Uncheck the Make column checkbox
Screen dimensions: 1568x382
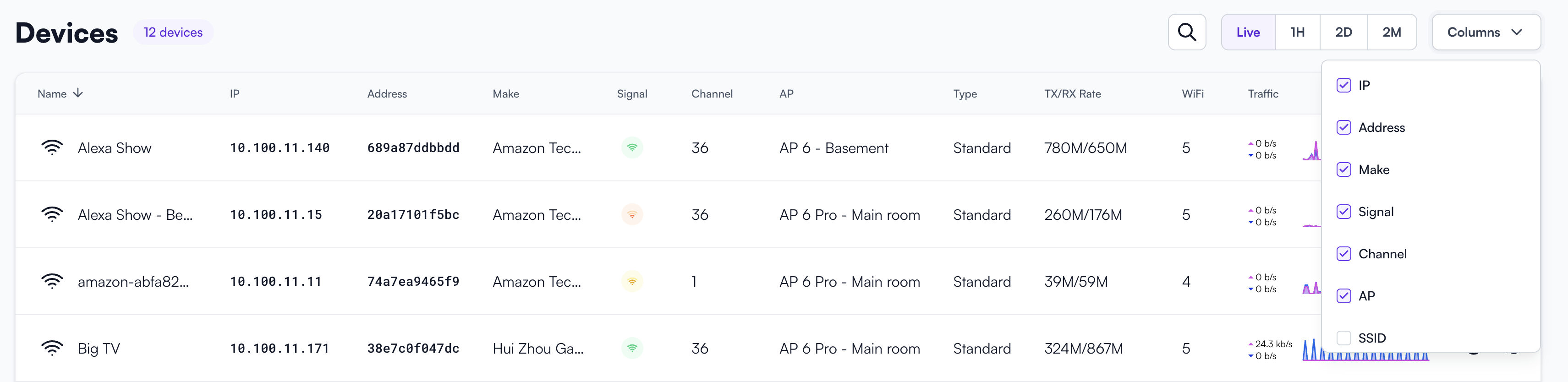(x=1343, y=170)
